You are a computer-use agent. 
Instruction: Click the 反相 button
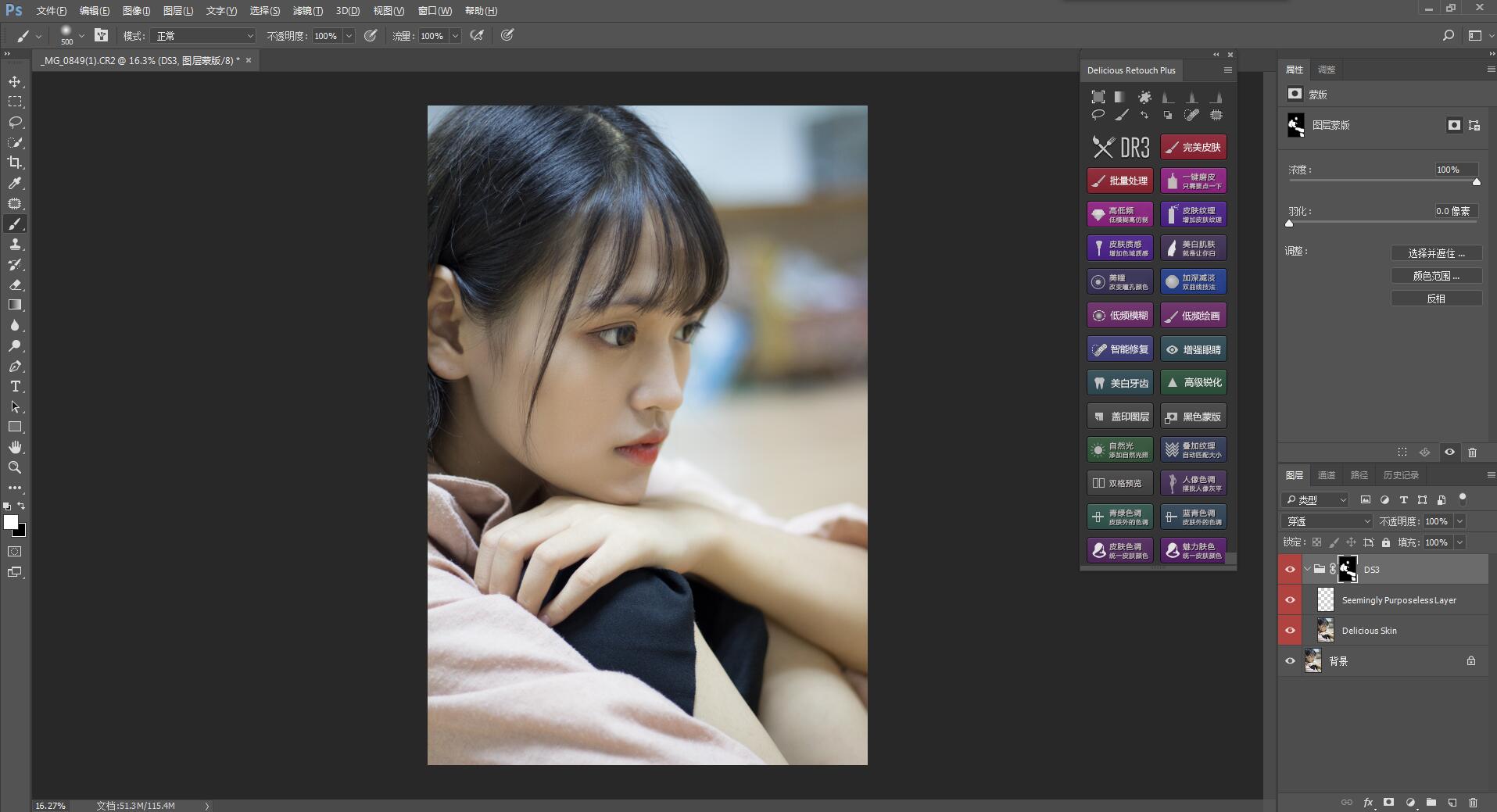1436,299
